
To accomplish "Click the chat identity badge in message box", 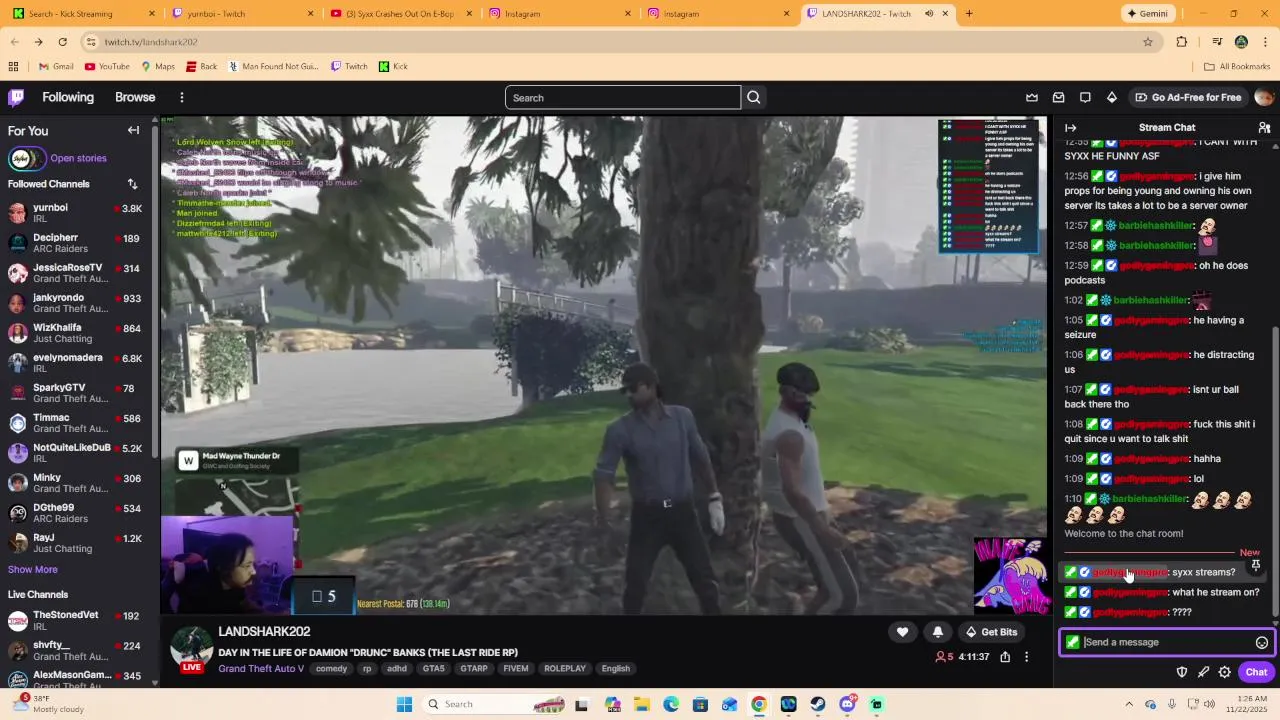I will (1072, 642).
